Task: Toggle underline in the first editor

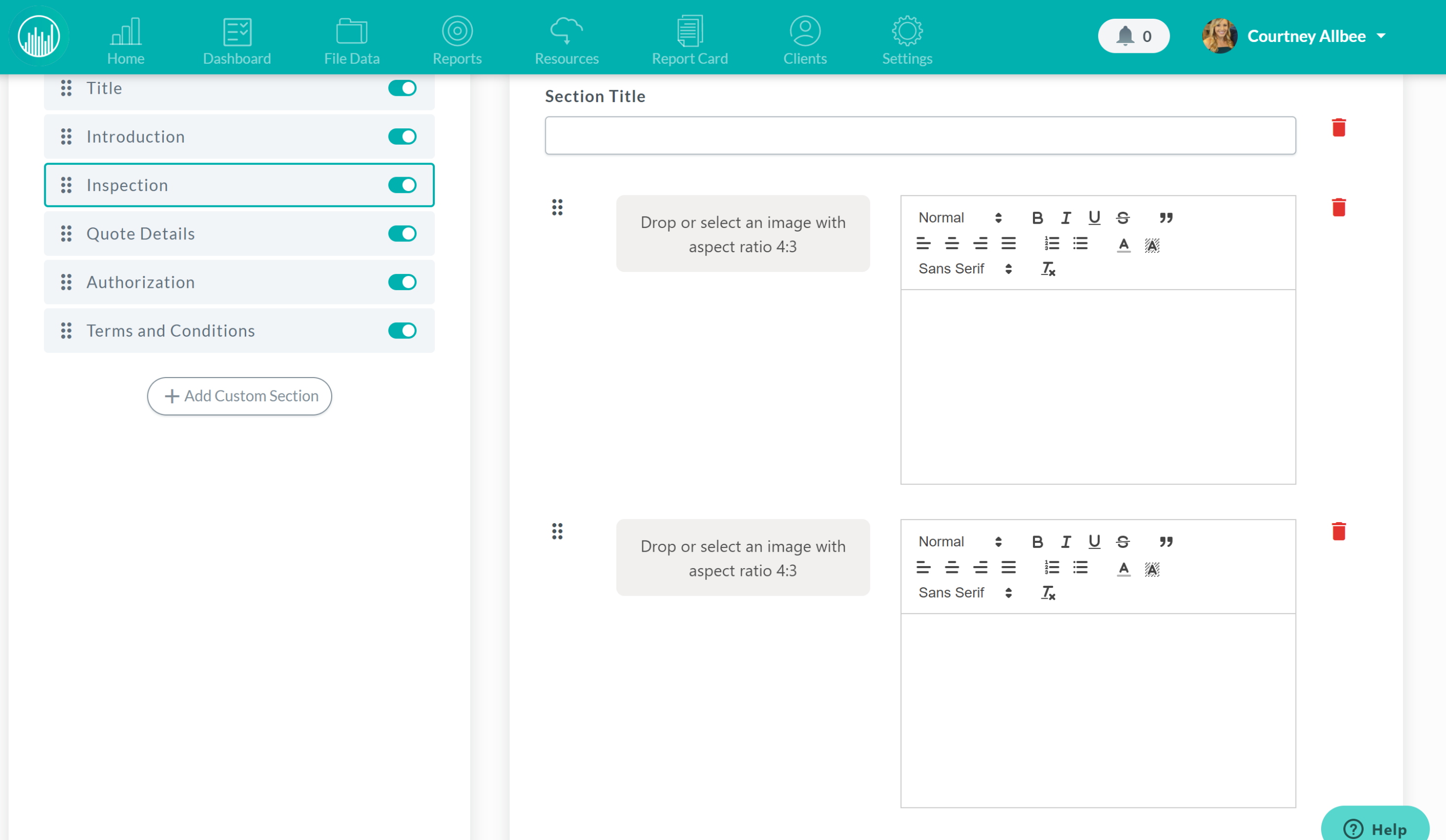Action: (x=1094, y=218)
